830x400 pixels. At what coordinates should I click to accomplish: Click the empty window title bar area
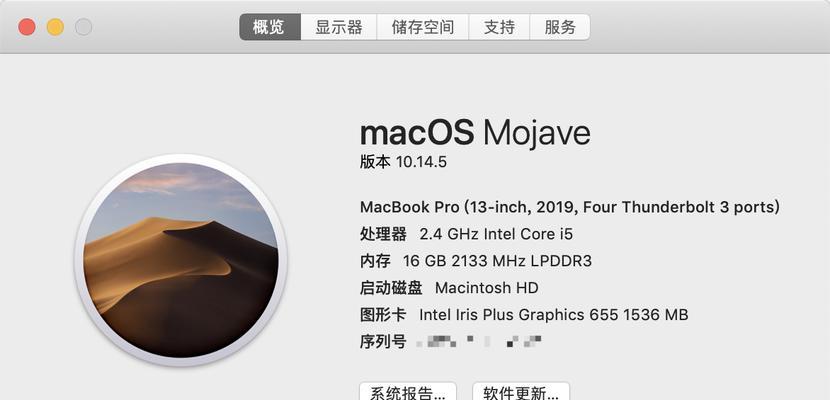coord(709,27)
